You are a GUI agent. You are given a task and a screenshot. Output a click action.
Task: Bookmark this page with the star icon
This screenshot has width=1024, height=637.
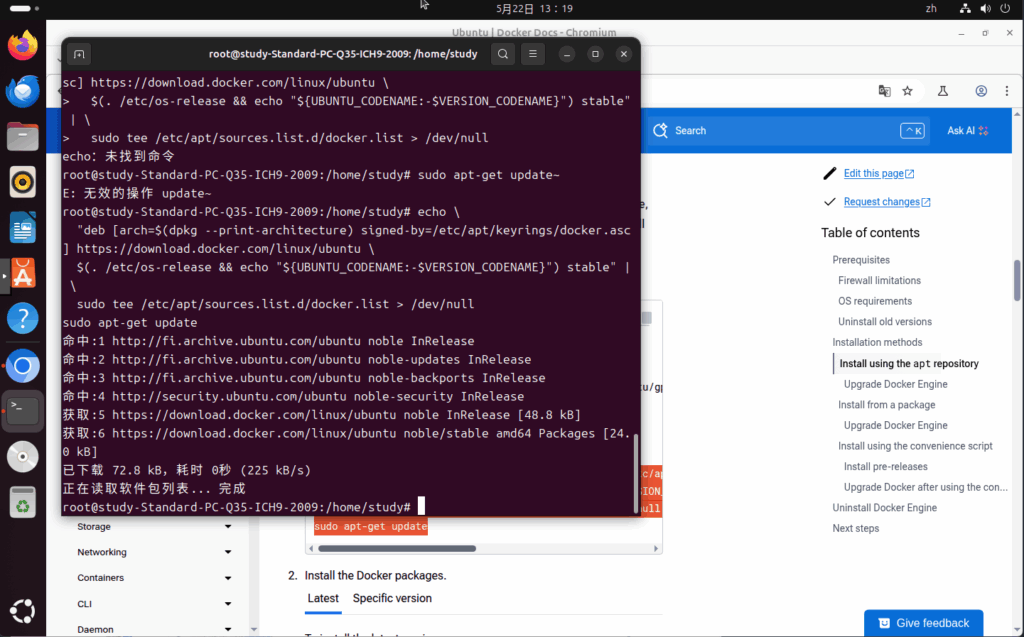(x=908, y=91)
